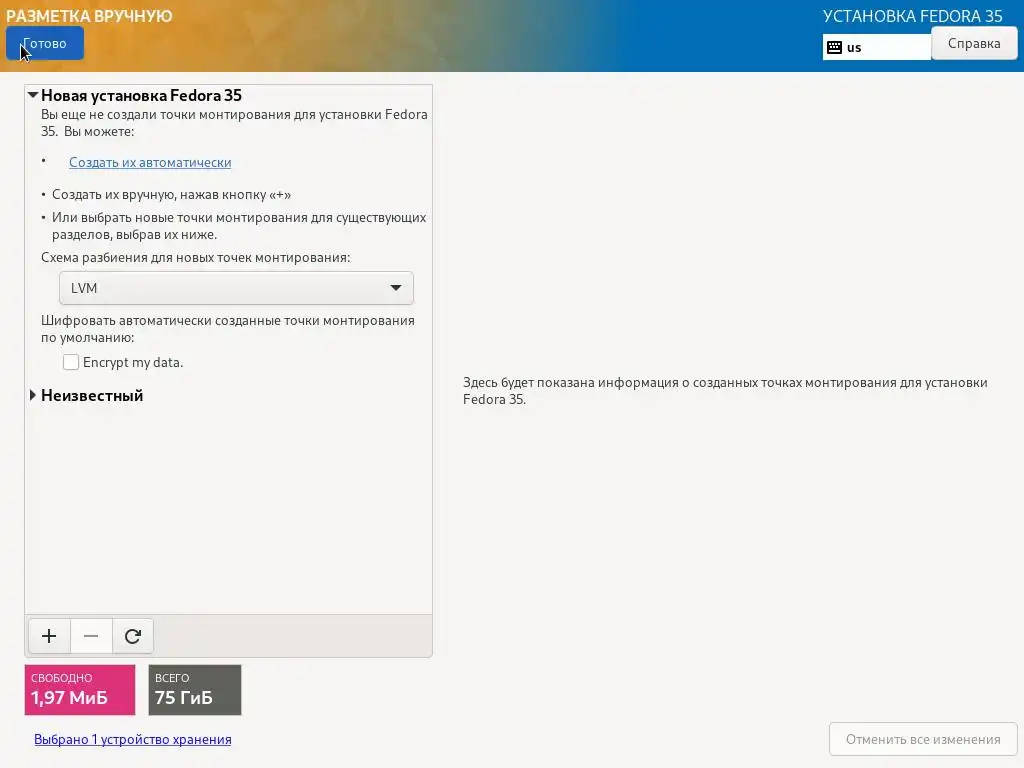Click the plus icon to add mount point
The image size is (1024, 768).
point(49,636)
